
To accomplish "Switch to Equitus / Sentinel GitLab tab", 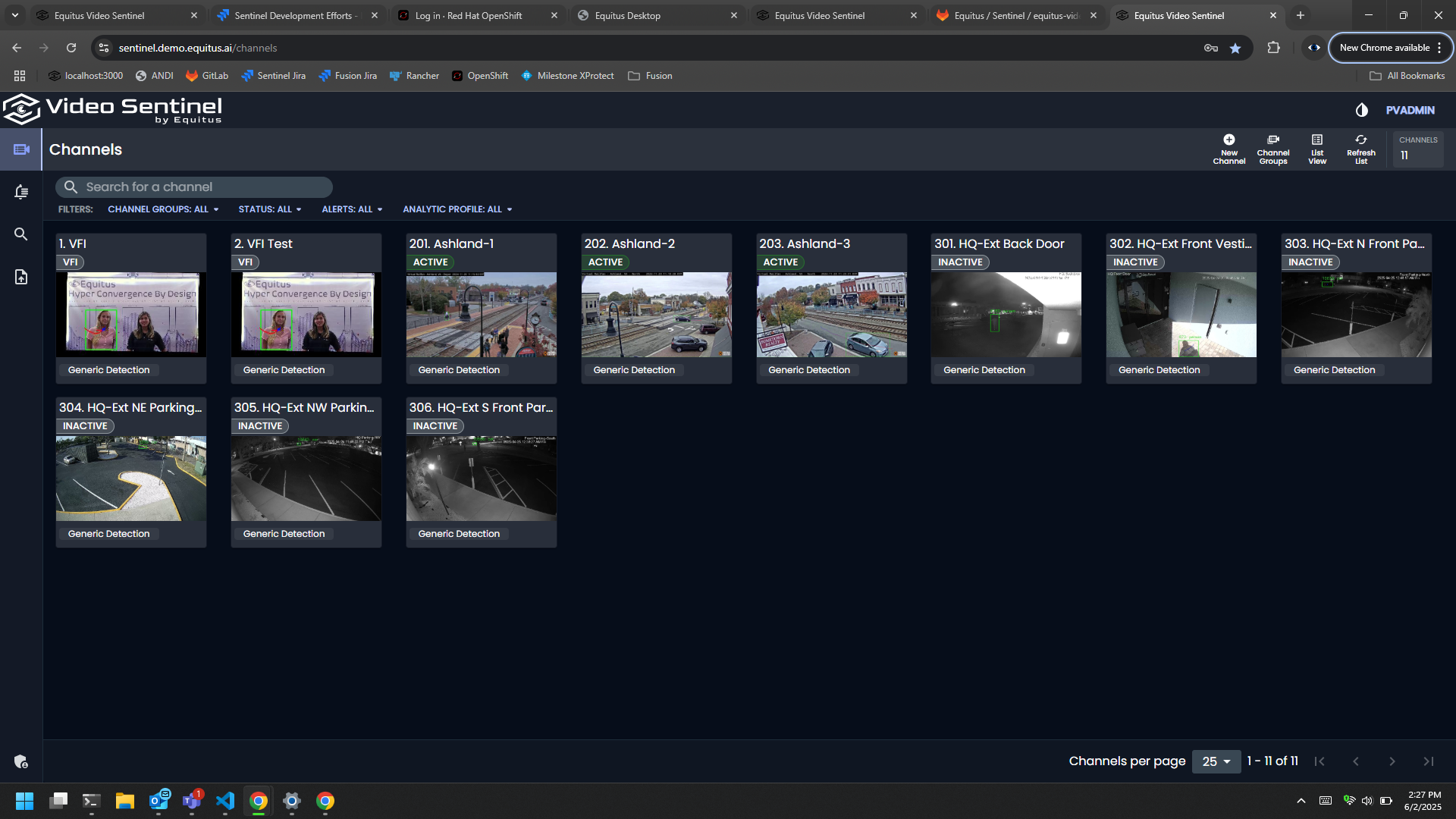I will (1017, 15).
